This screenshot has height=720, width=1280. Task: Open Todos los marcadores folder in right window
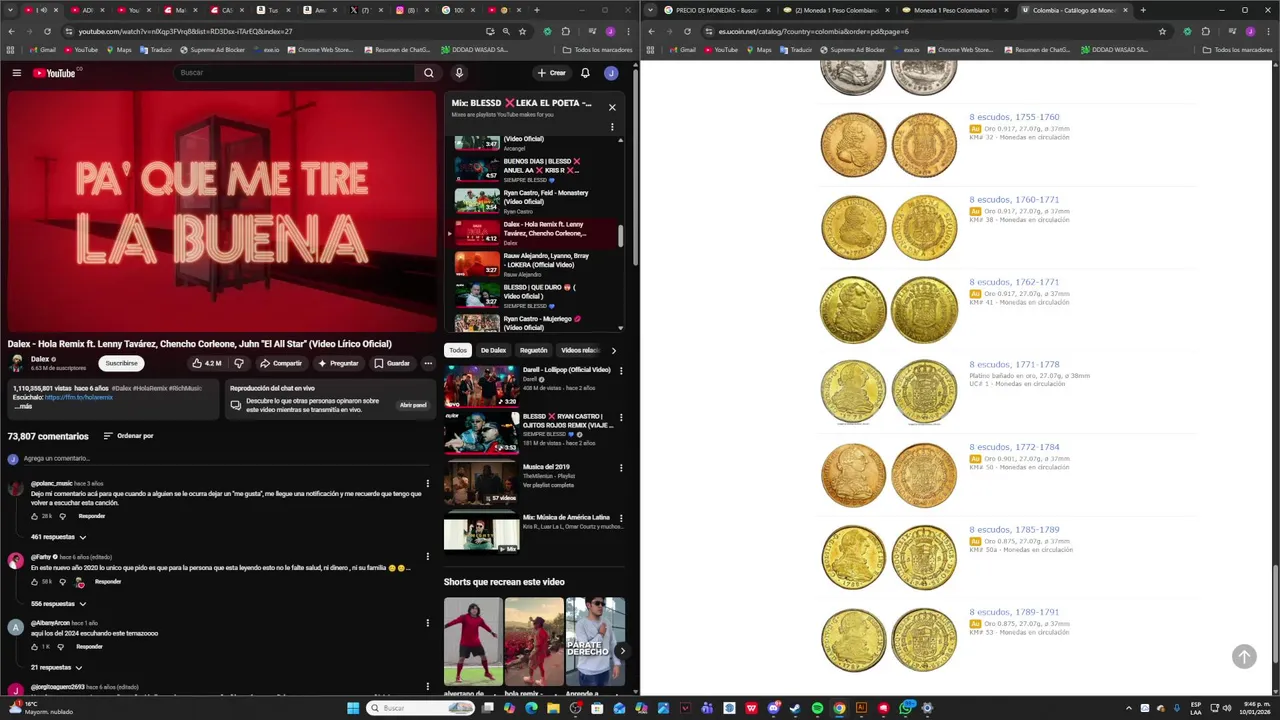(1237, 49)
